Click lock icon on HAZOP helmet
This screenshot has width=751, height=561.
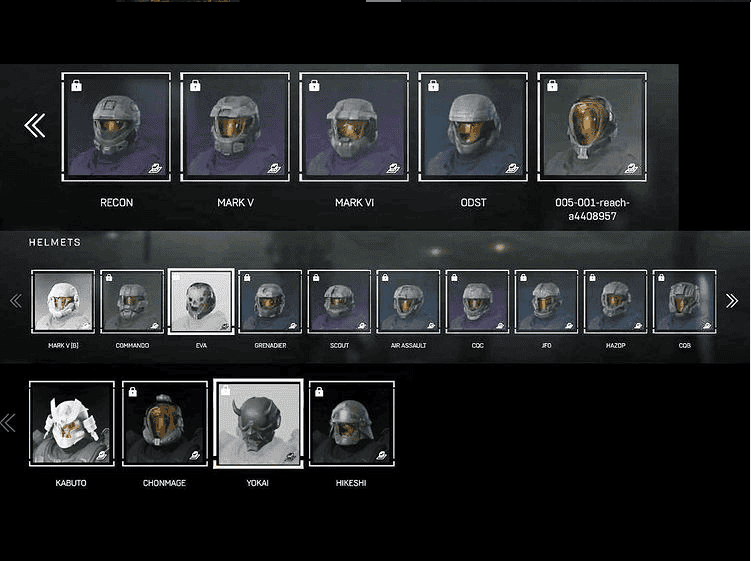[x=592, y=278]
